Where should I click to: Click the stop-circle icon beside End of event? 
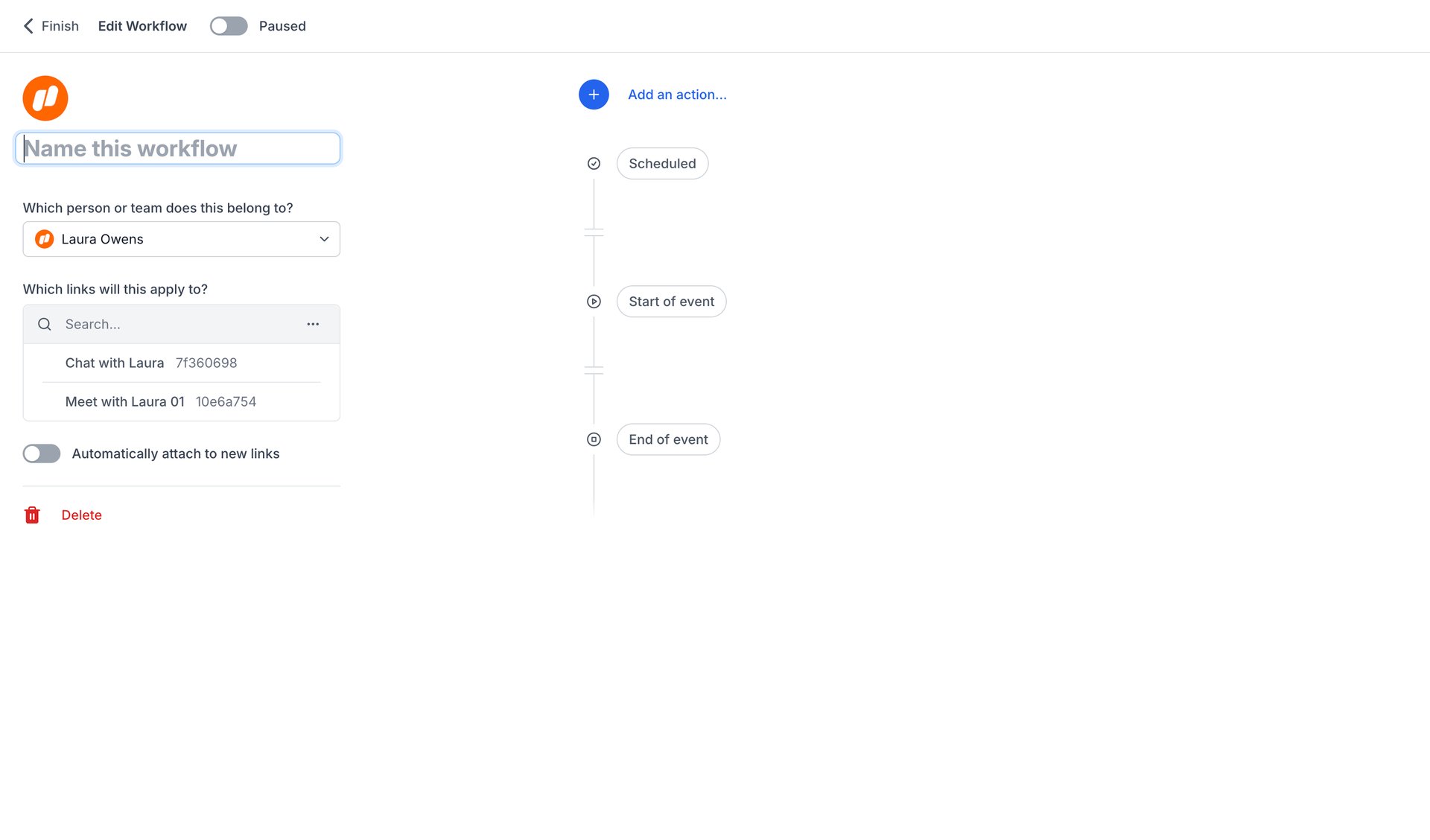593,439
